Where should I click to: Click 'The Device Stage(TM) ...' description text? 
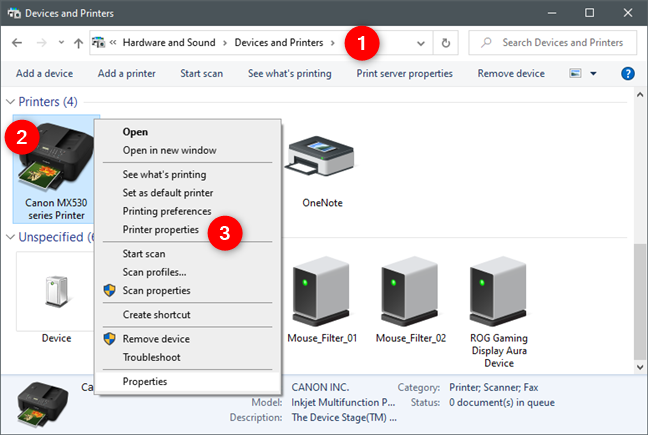344,418
